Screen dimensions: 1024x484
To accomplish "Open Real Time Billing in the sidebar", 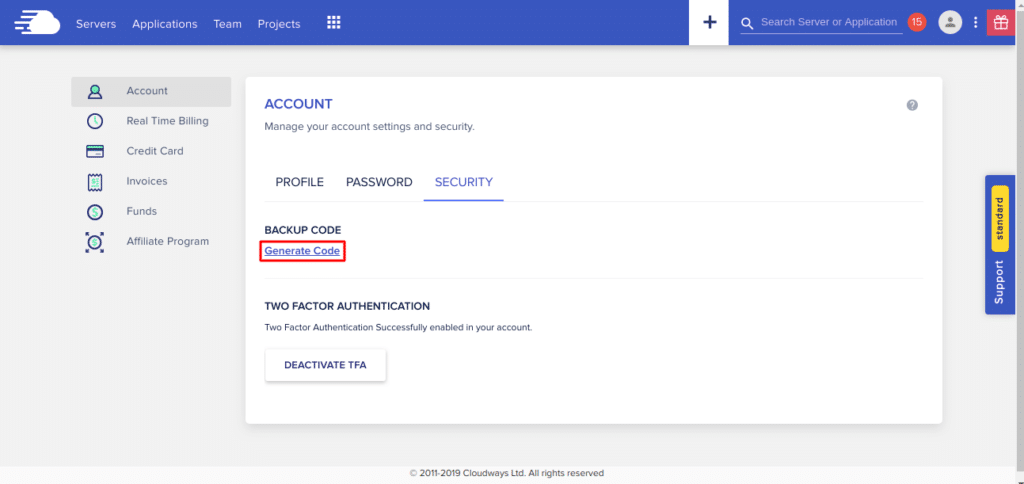I will pyautogui.click(x=167, y=121).
